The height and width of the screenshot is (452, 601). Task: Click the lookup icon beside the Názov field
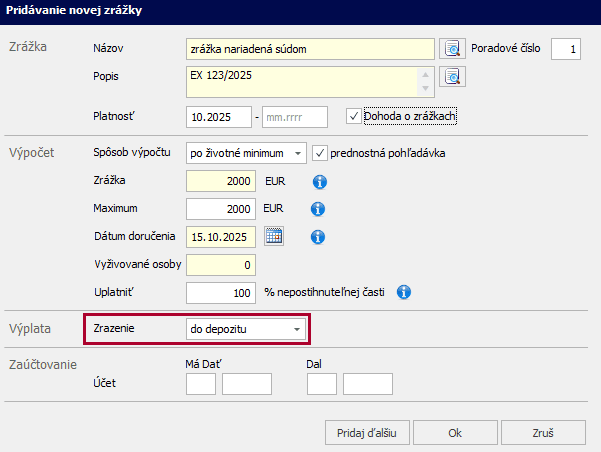[x=454, y=48]
